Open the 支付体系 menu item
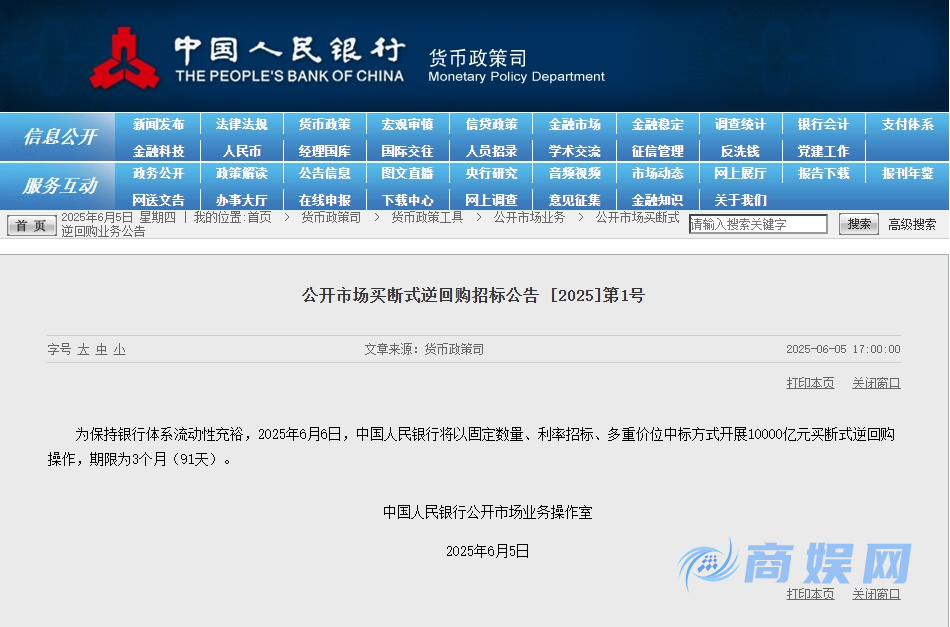950x627 pixels. pos(907,125)
